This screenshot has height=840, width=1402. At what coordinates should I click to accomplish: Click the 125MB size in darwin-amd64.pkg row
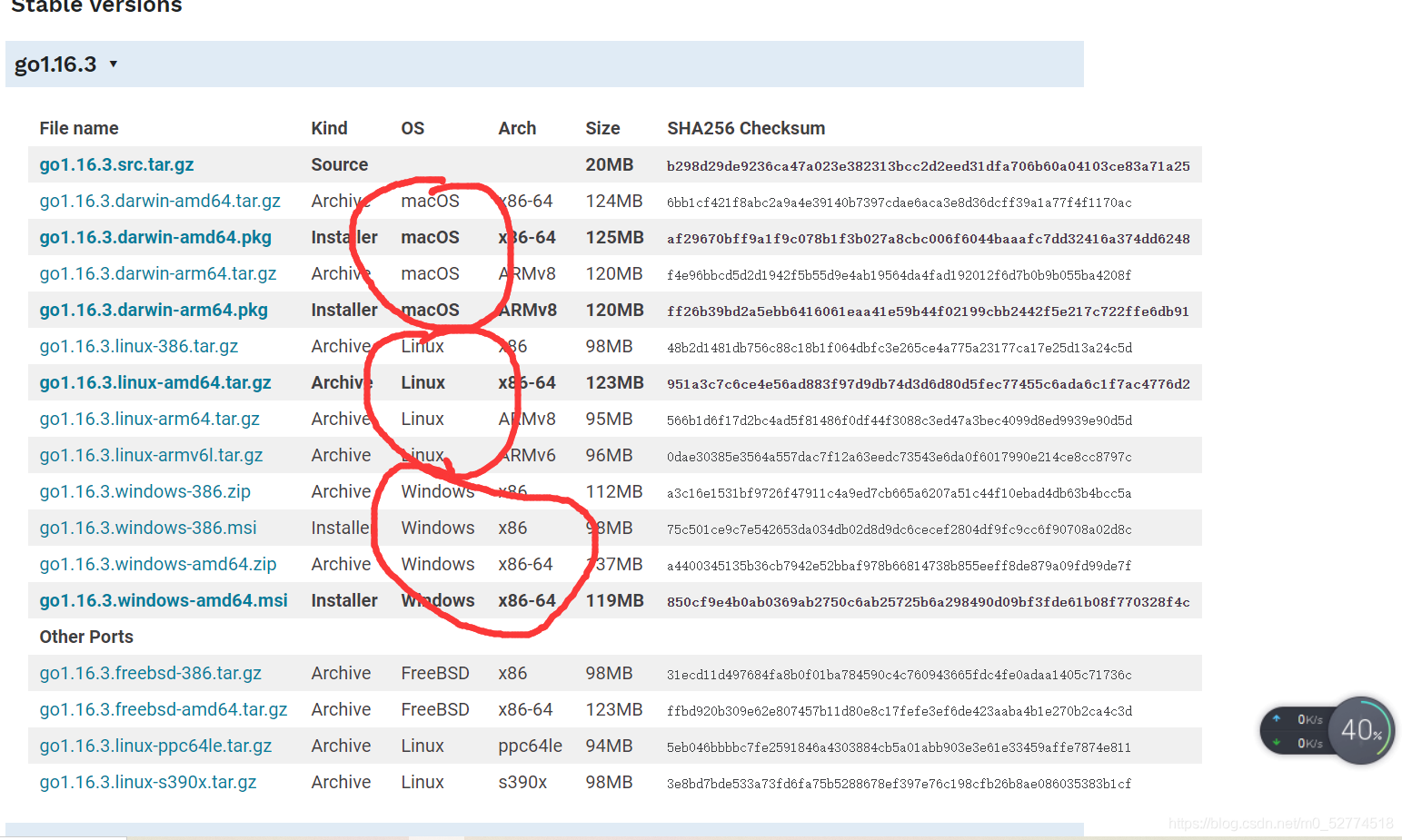(615, 237)
